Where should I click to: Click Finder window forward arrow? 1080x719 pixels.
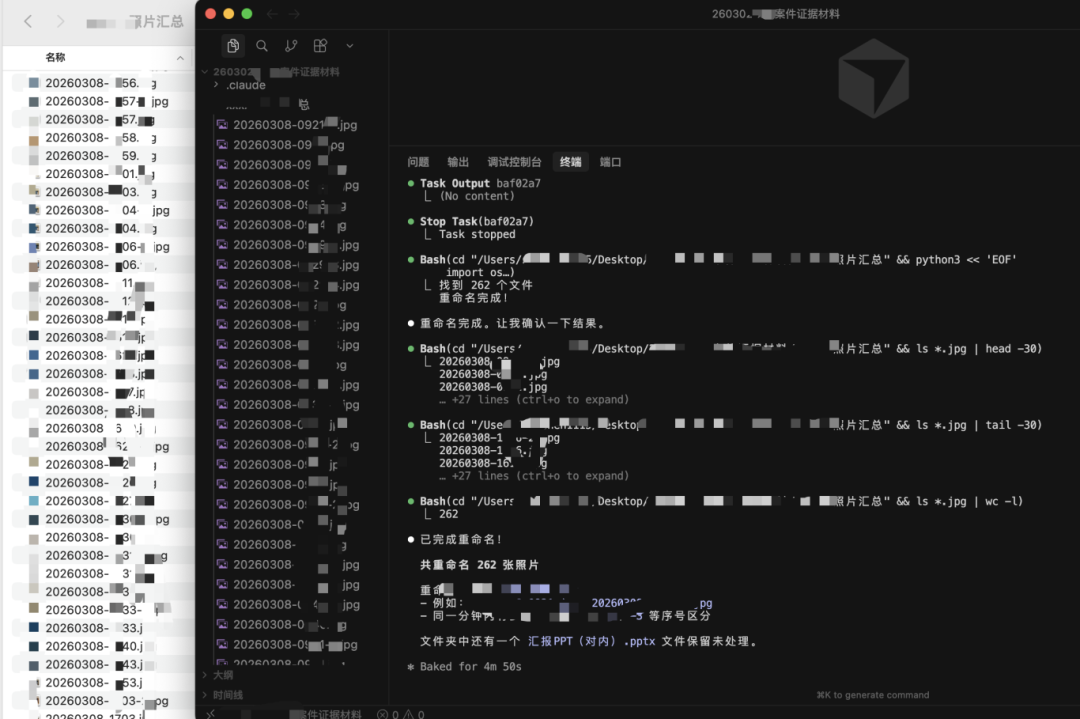(61, 21)
